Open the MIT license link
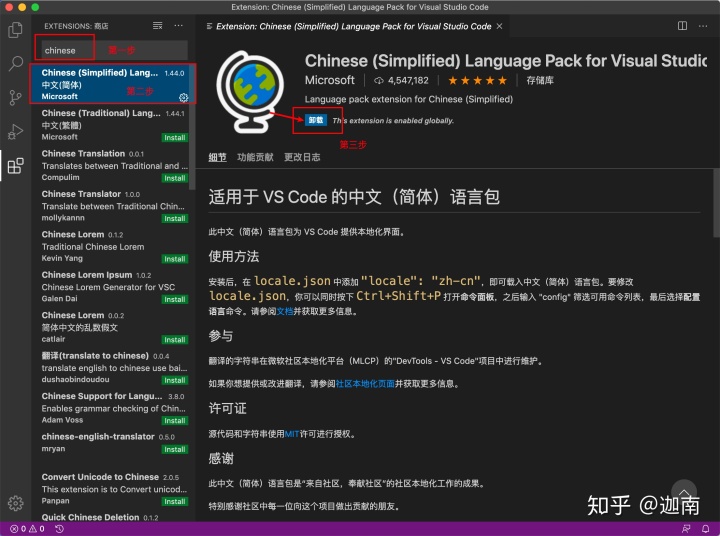 [292, 434]
